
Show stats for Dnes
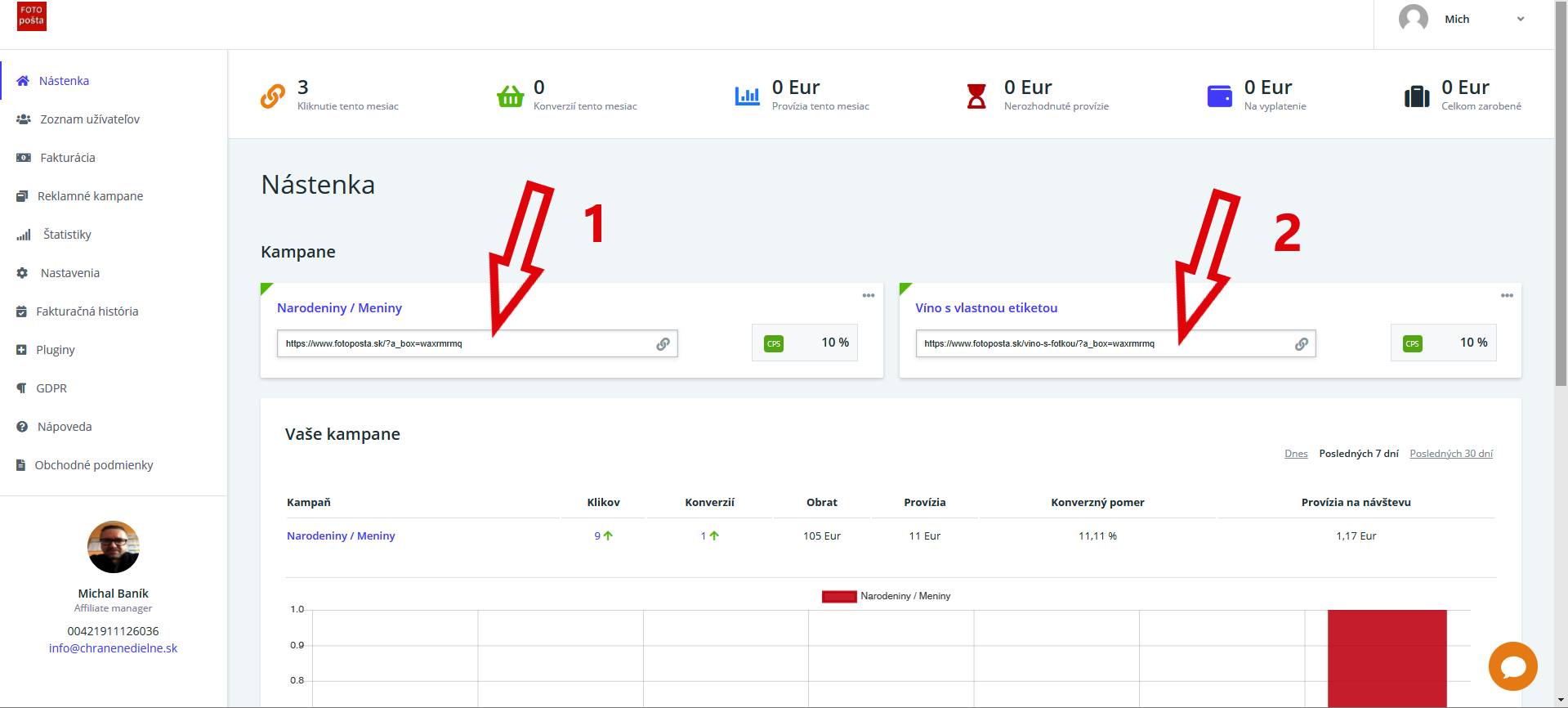tap(1295, 454)
